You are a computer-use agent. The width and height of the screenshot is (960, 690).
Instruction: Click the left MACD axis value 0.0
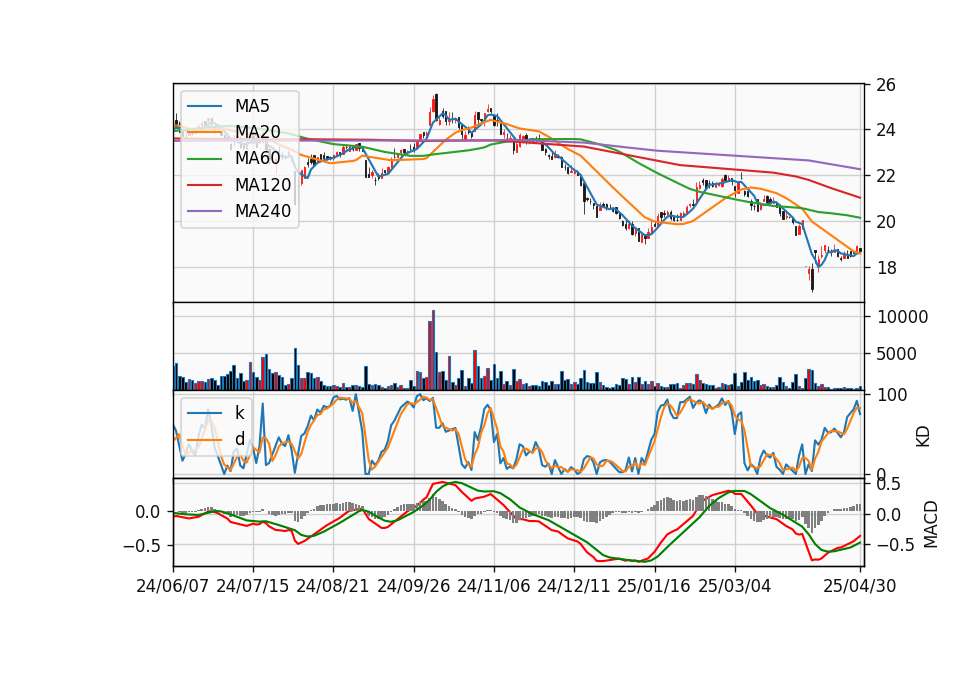(x=148, y=512)
